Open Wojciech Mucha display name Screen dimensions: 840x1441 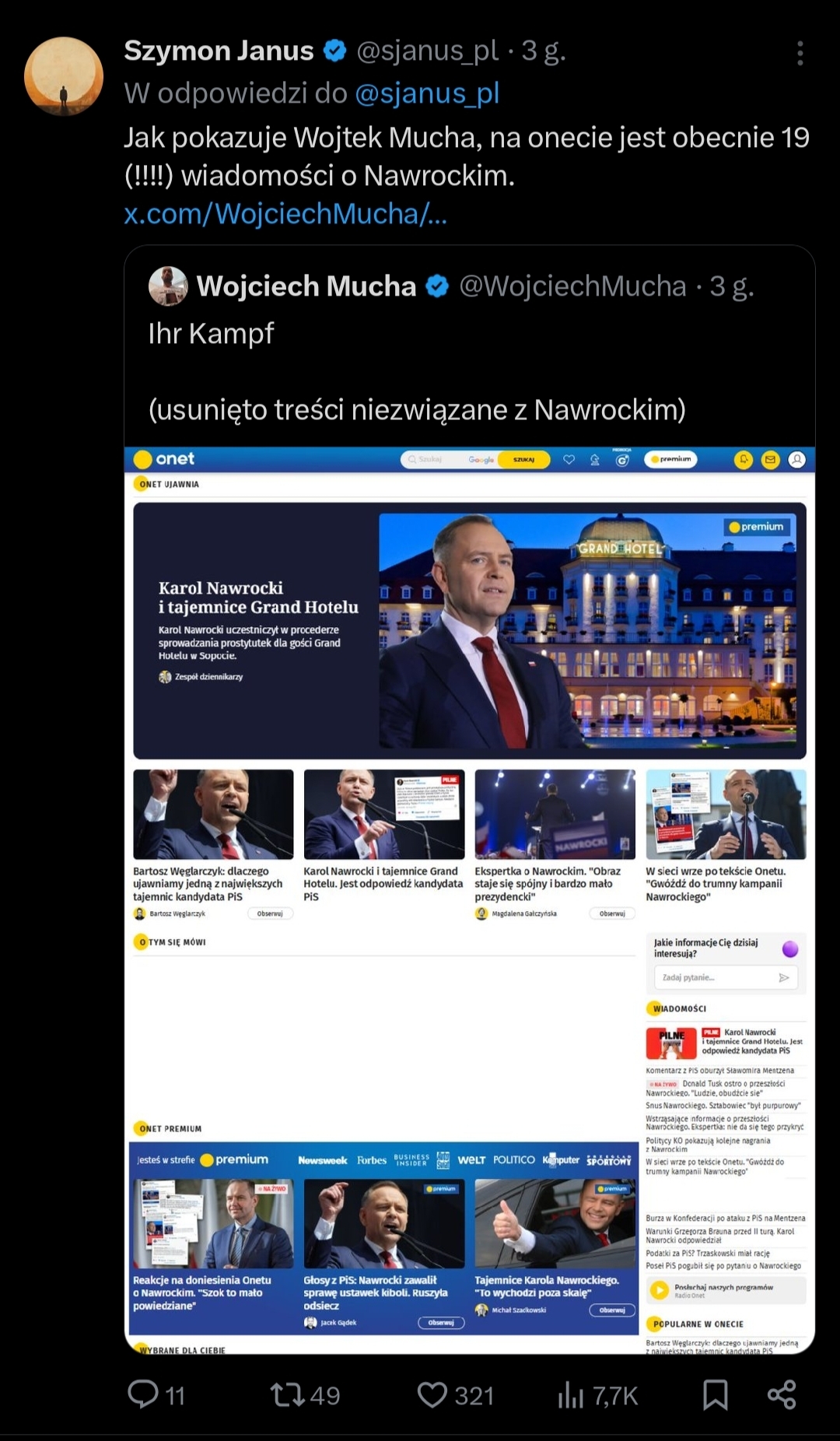point(306,286)
